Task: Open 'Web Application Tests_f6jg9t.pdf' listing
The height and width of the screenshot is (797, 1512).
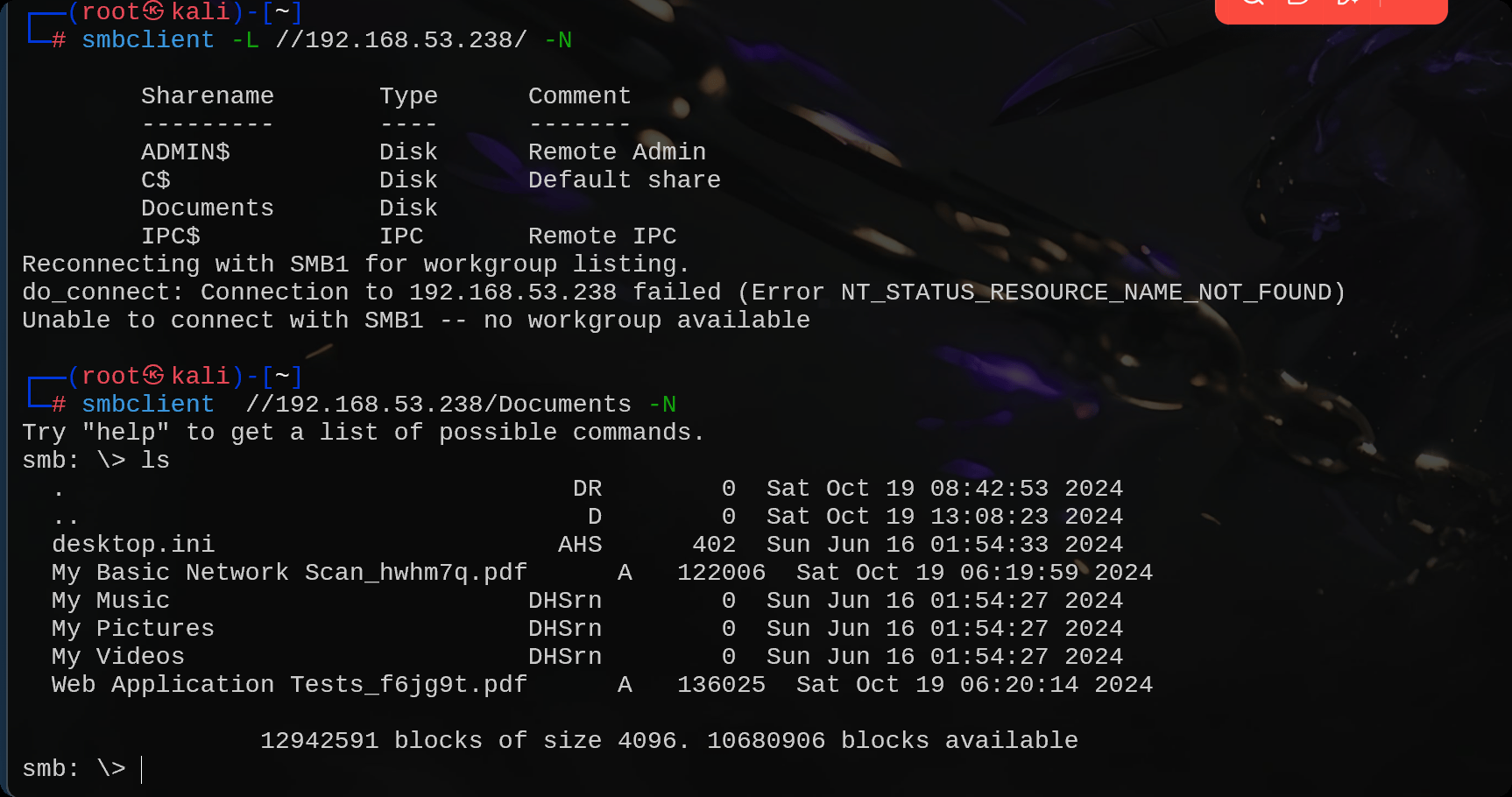Action: click(x=288, y=684)
